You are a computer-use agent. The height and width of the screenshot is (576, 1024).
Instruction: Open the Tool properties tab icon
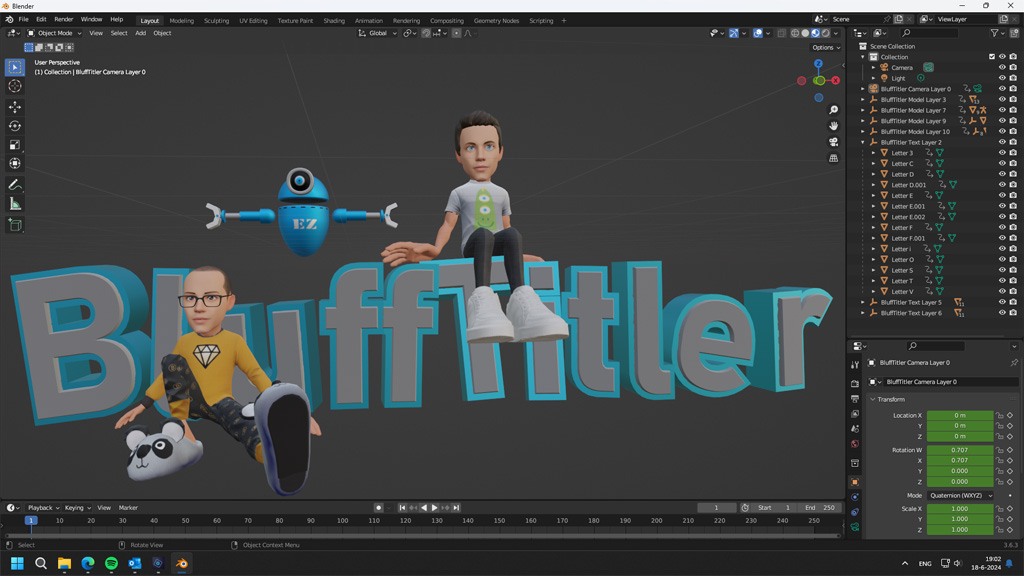855,365
